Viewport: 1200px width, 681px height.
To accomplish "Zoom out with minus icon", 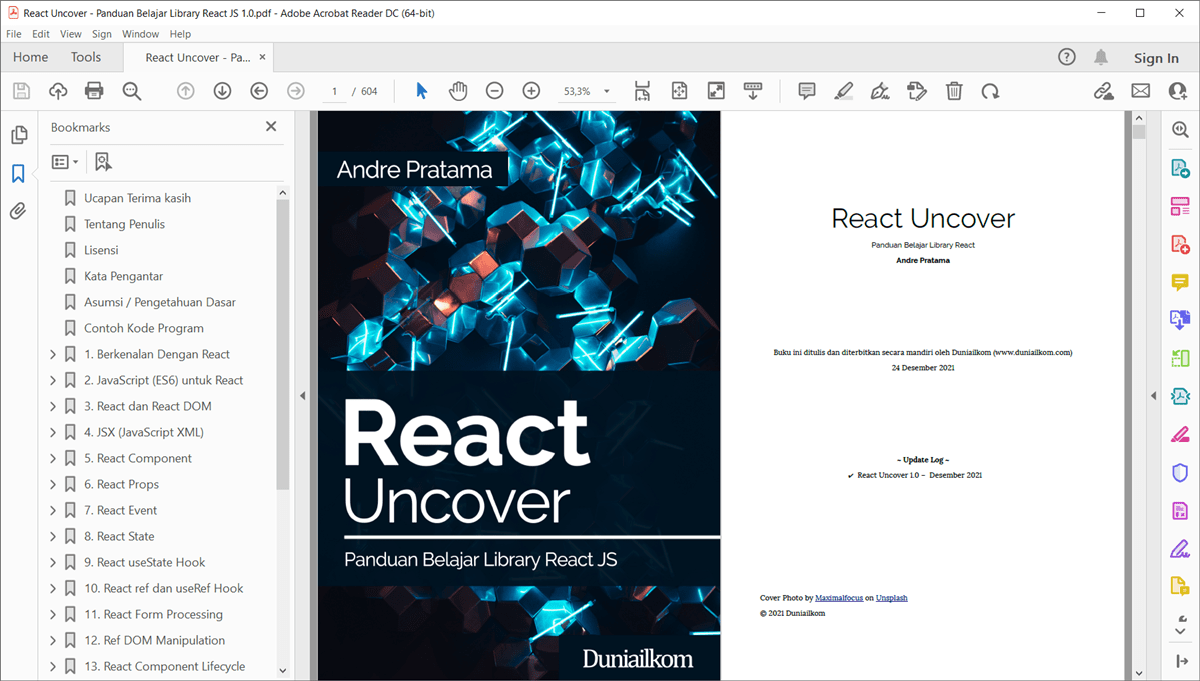I will click(x=494, y=91).
